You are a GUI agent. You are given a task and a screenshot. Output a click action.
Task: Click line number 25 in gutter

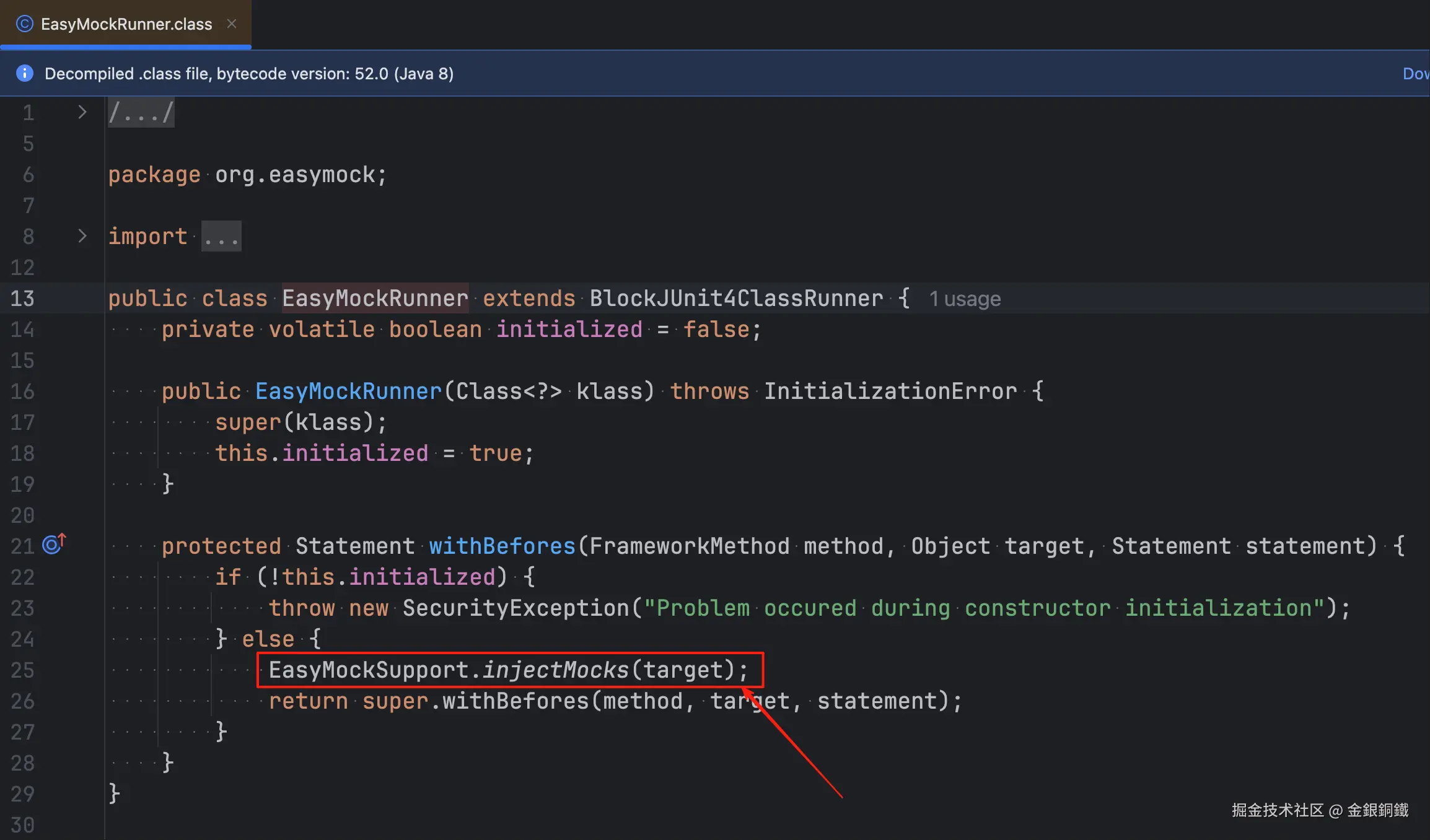coord(22,670)
